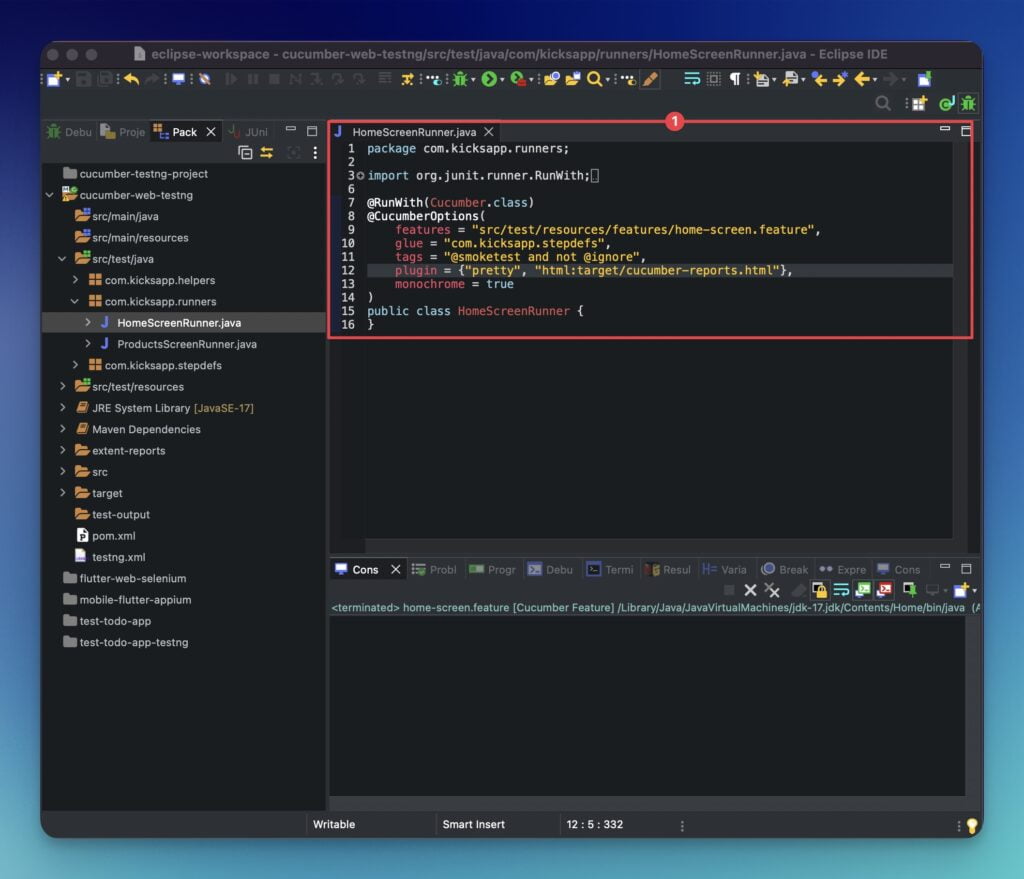Collapse the com.kicksapp.runners package

point(75,301)
